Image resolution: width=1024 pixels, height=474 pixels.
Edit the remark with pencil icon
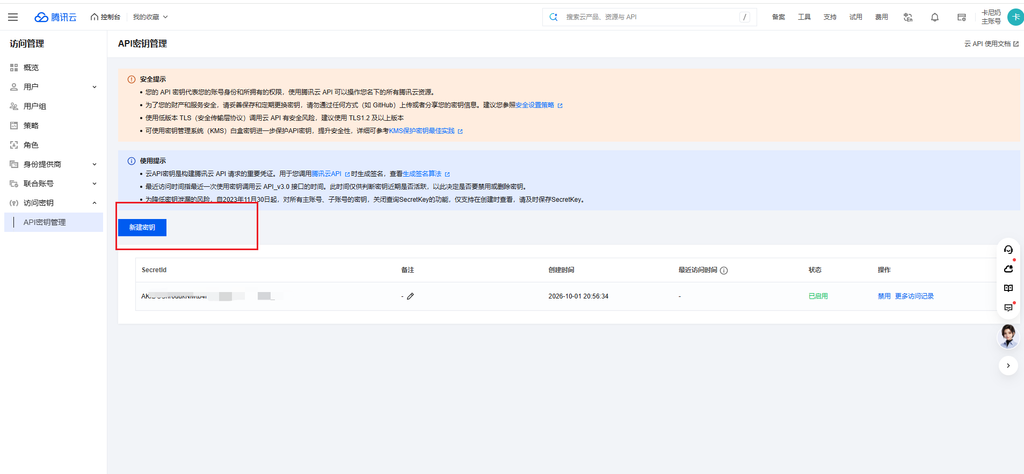pyautogui.click(x=410, y=296)
